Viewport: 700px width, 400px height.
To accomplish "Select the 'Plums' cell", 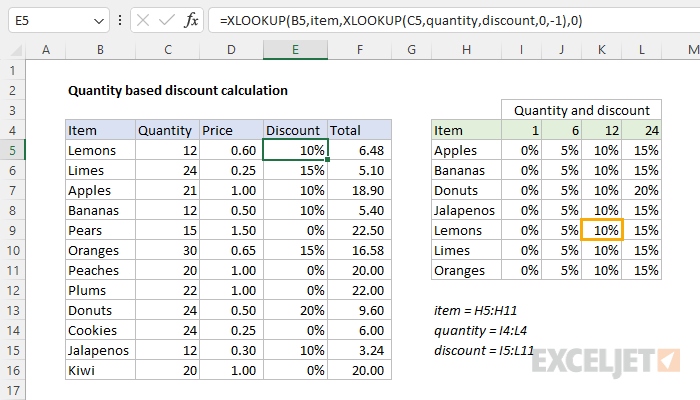I will coord(100,291).
